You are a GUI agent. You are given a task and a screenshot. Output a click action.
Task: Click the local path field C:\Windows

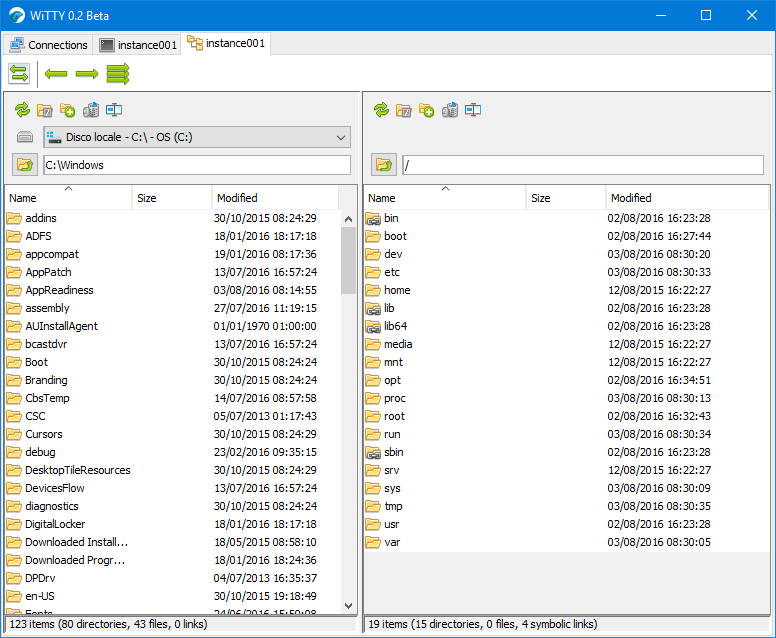pyautogui.click(x=197, y=165)
